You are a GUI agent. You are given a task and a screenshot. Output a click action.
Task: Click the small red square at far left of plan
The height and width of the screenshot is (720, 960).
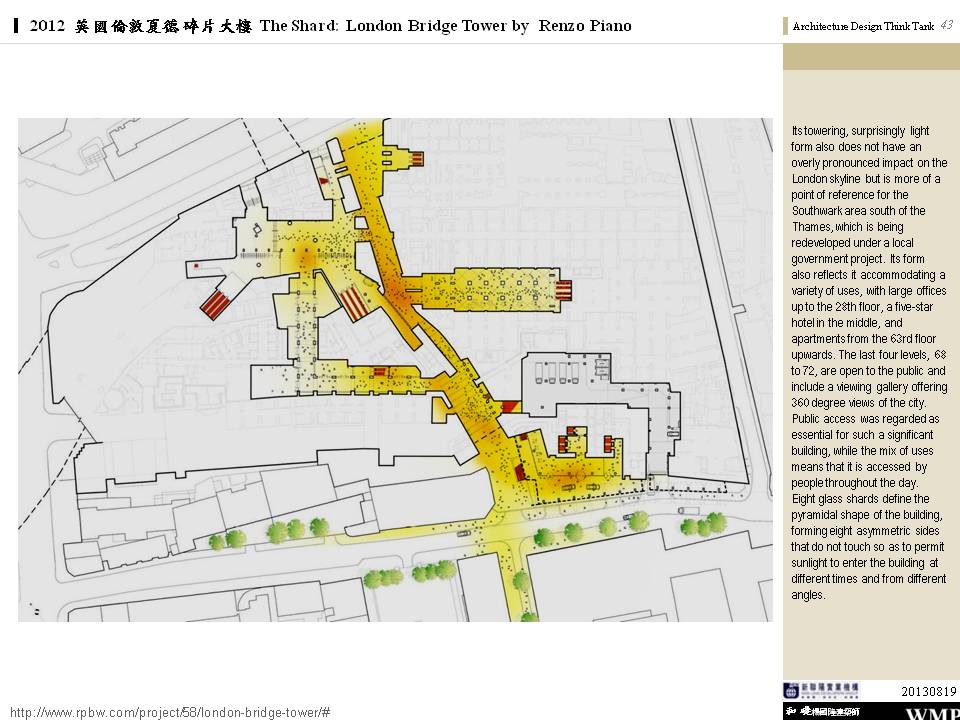197,266
